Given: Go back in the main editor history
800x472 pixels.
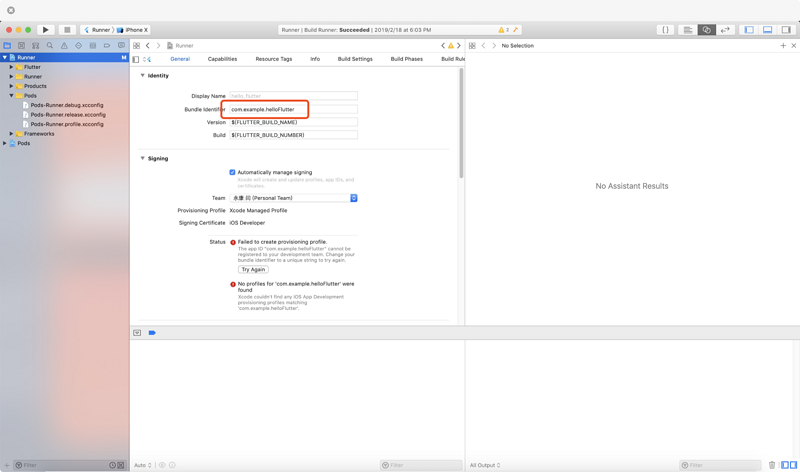Looking at the screenshot, I should click(x=148, y=45).
